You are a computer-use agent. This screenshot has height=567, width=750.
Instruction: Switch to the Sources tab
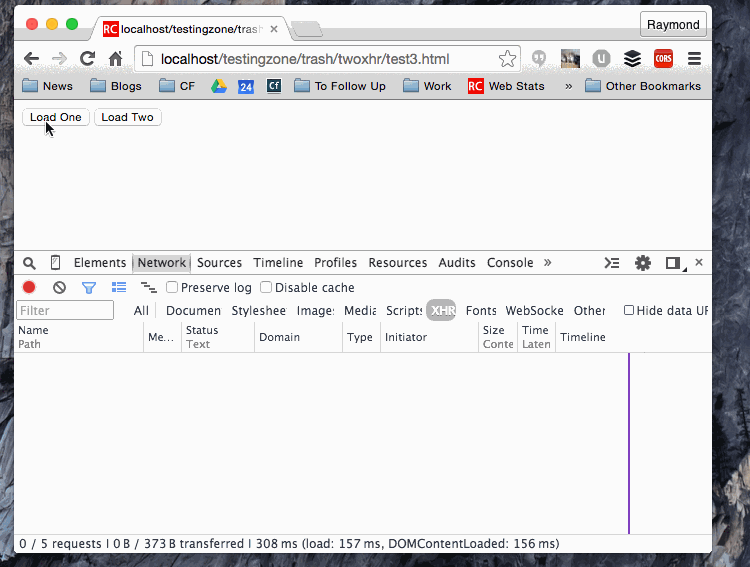(x=219, y=263)
